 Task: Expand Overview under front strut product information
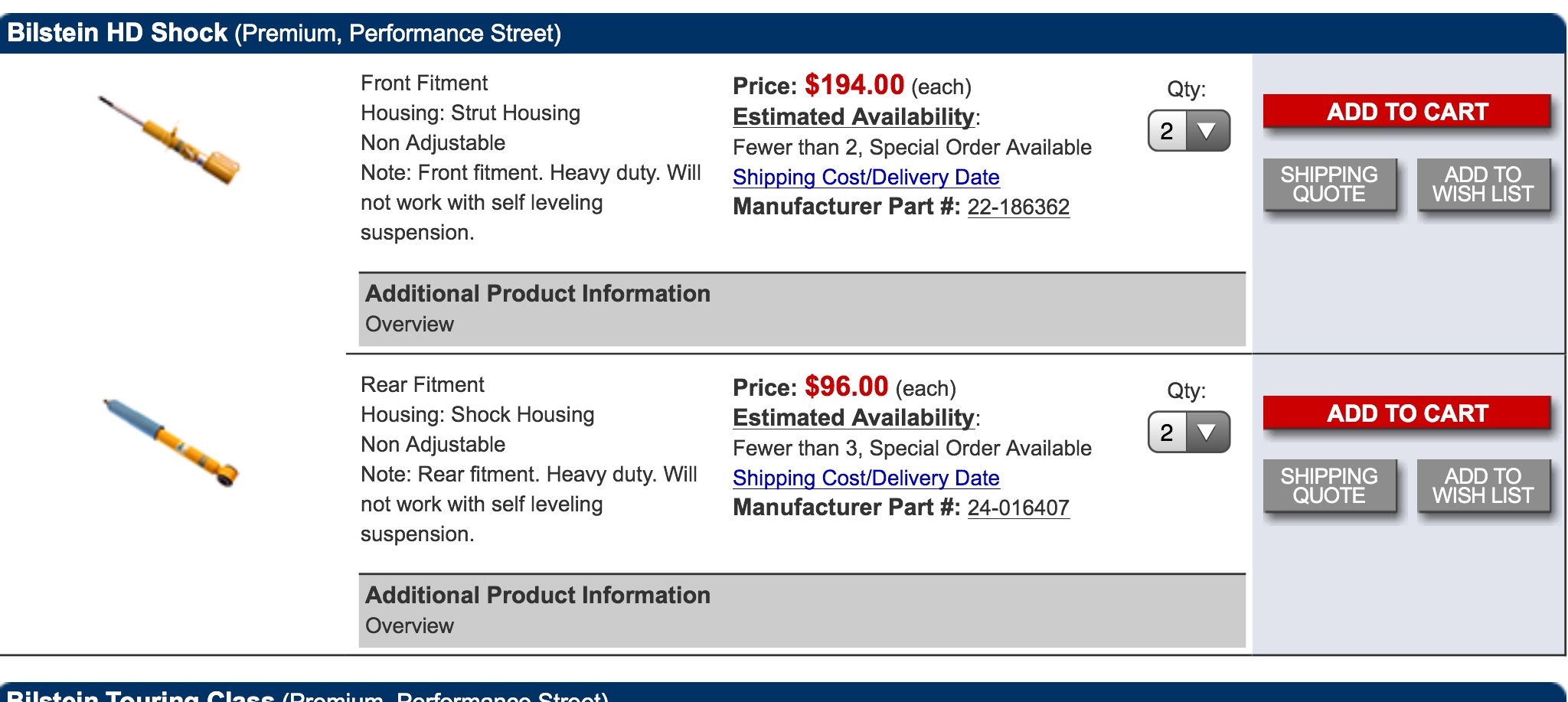pyautogui.click(x=410, y=325)
